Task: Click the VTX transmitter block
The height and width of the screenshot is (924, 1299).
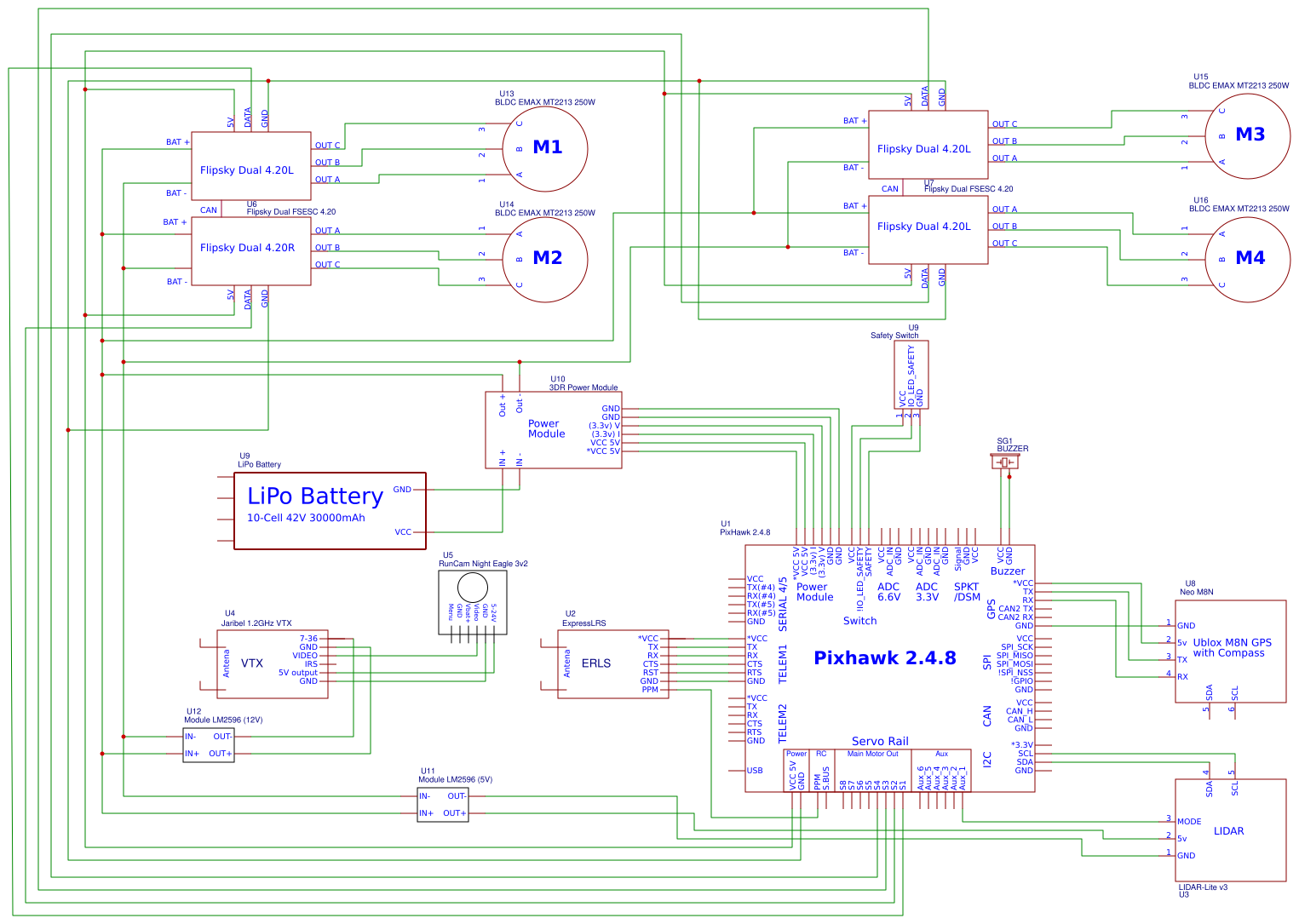Action: point(273,664)
